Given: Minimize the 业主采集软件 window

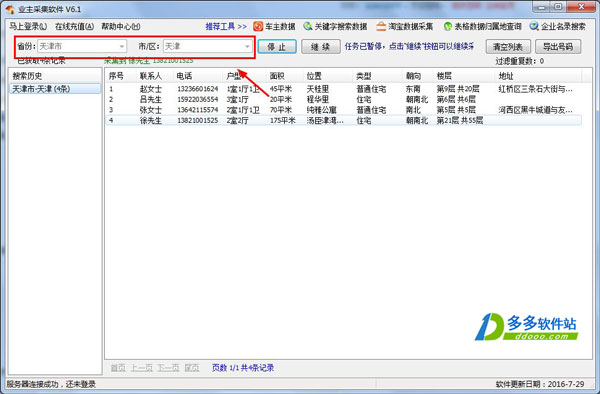Looking at the screenshot, I should tap(541, 7).
